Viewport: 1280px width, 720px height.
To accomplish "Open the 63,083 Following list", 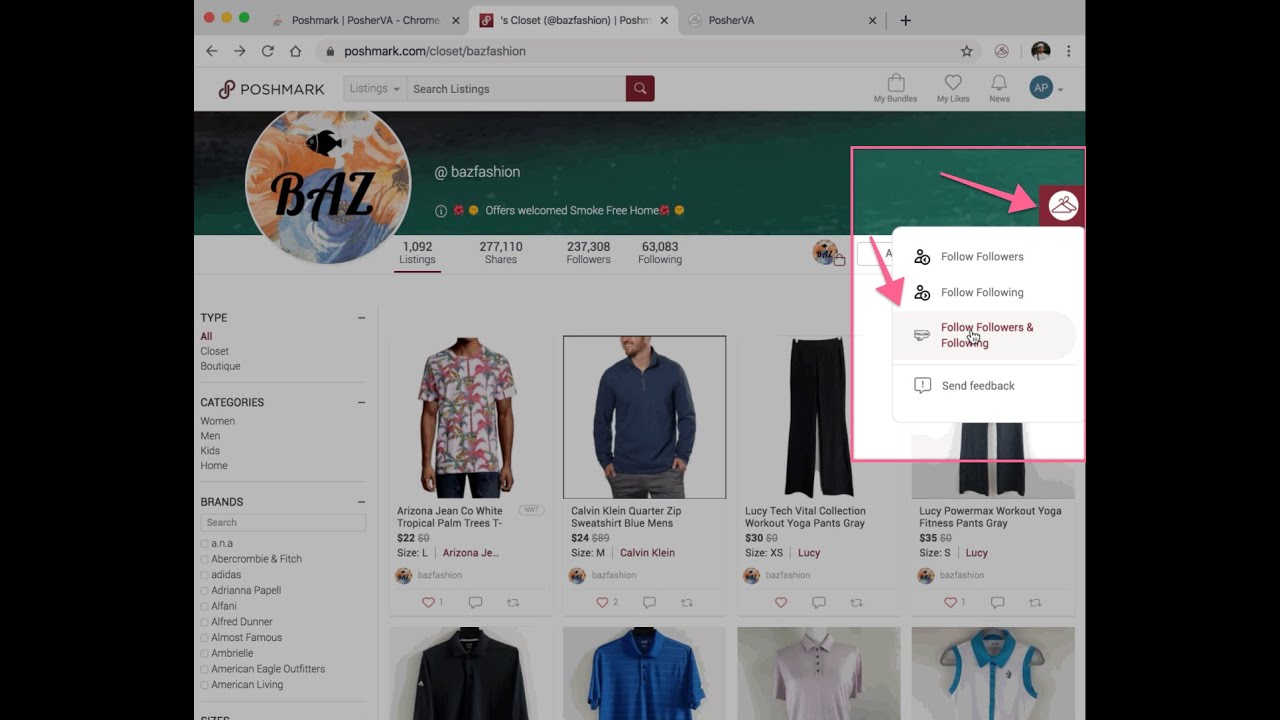I will pos(660,253).
